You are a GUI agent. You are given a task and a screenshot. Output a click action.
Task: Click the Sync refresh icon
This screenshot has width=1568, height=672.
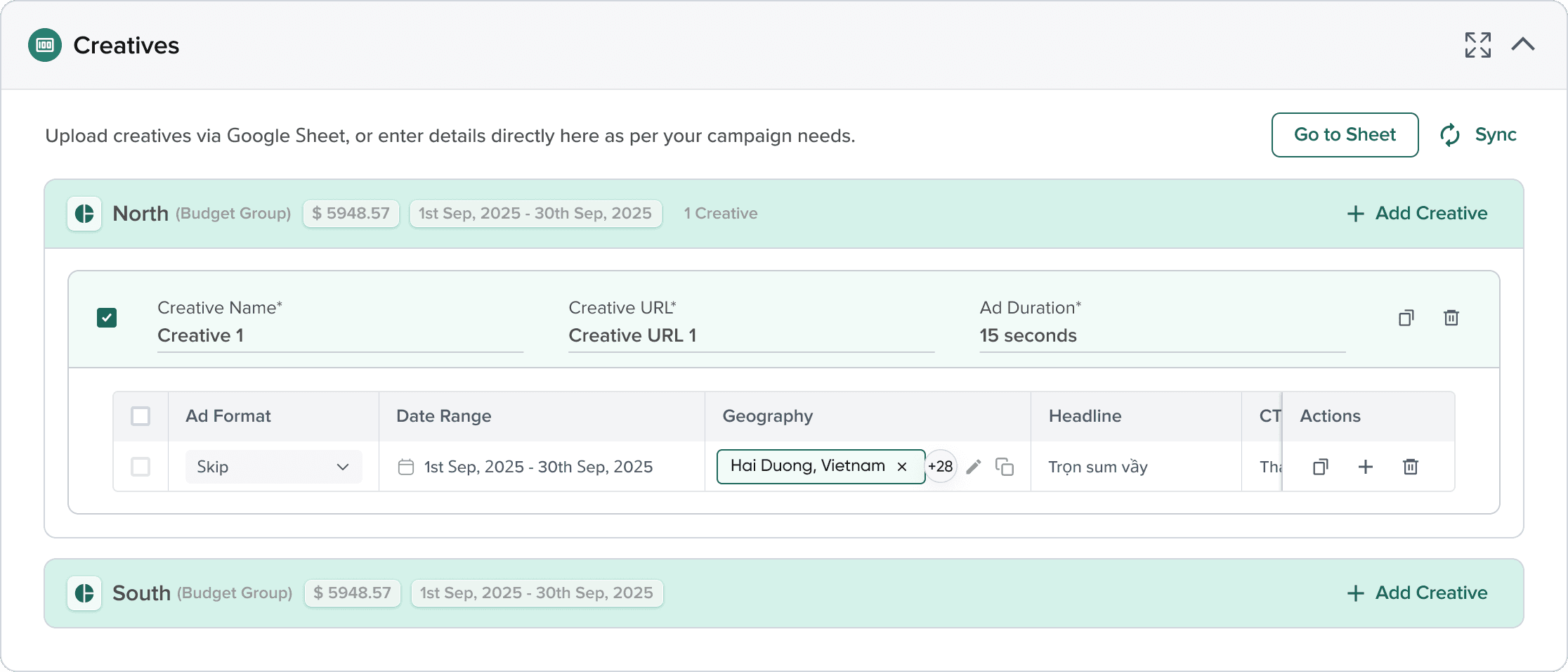point(1450,135)
